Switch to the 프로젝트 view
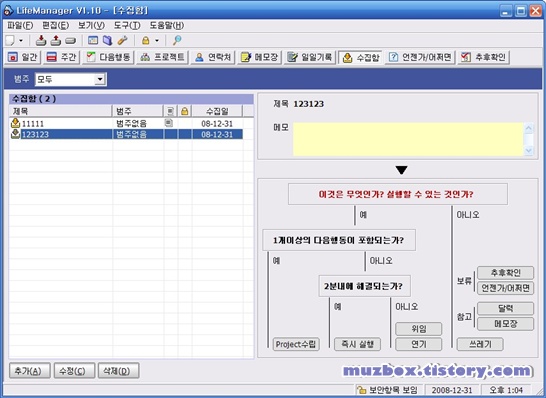The image size is (546, 398). 162,57
